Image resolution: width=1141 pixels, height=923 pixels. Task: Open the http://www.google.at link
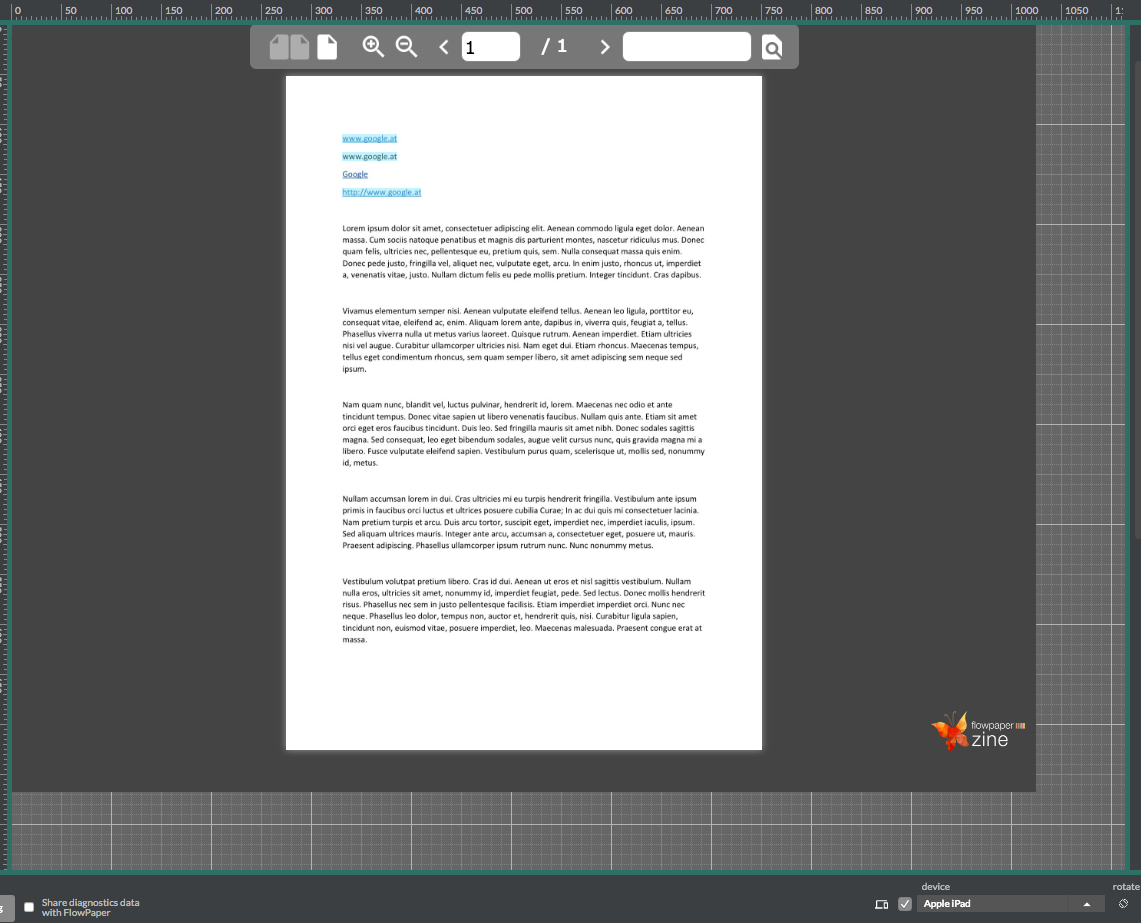pos(381,192)
